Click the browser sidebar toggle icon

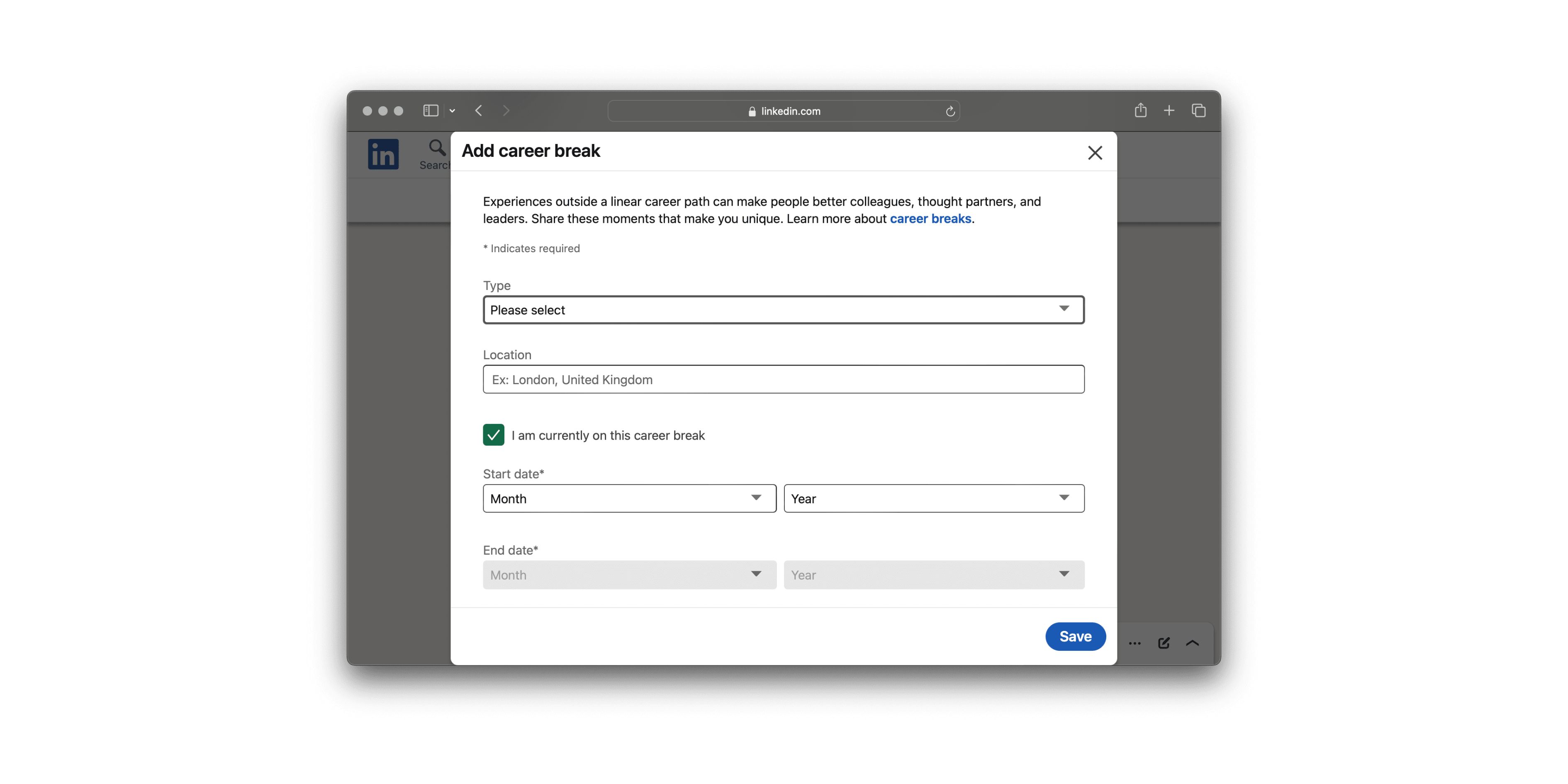(x=431, y=111)
